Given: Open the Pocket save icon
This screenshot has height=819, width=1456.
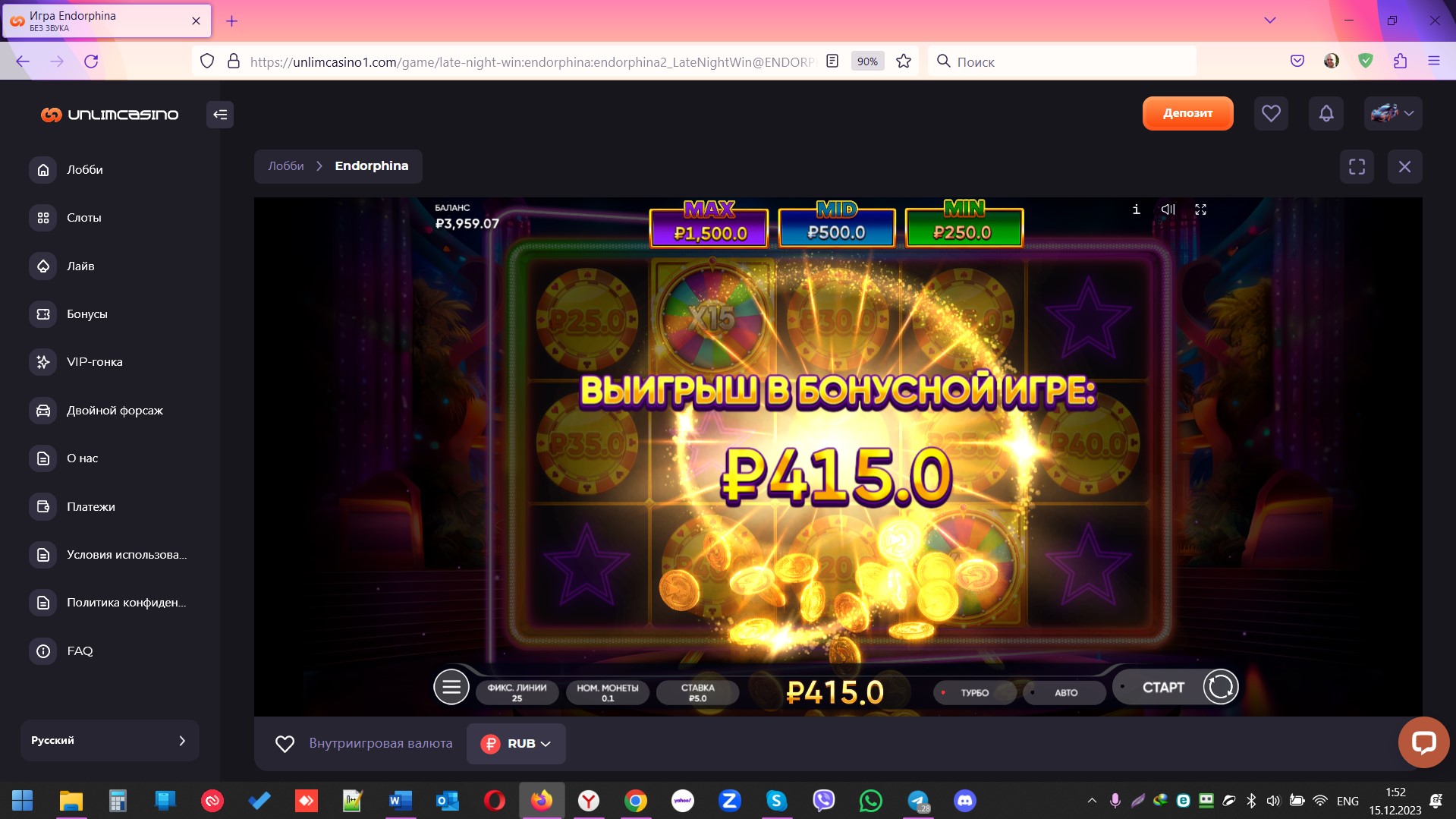Looking at the screenshot, I should point(1297,61).
